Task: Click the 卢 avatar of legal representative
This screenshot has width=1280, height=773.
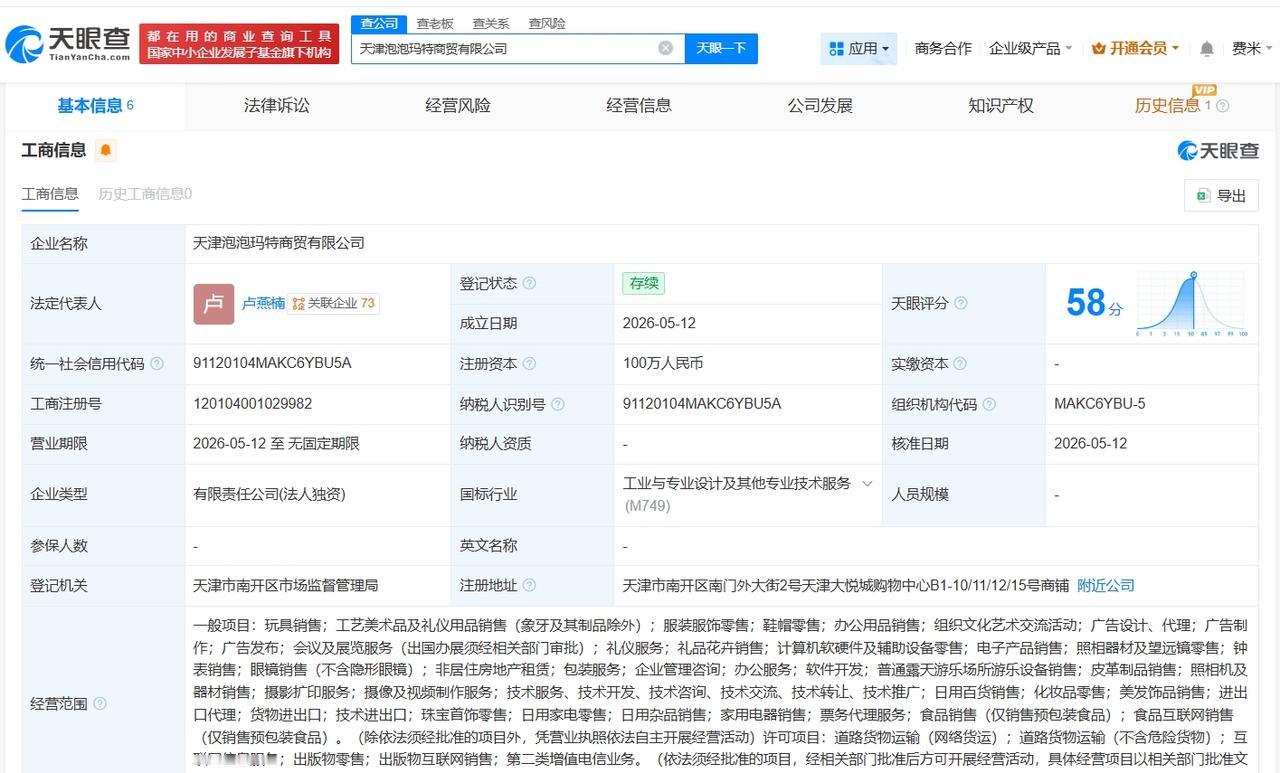Action: point(213,303)
